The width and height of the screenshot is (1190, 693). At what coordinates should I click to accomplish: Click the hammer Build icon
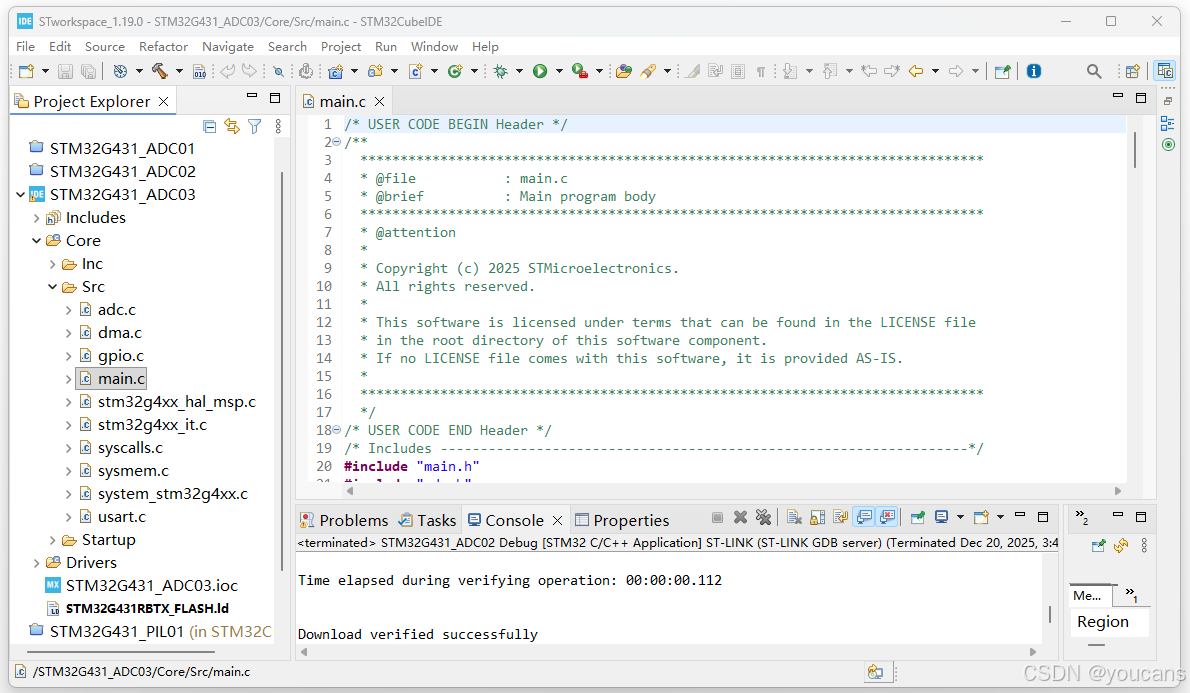159,71
